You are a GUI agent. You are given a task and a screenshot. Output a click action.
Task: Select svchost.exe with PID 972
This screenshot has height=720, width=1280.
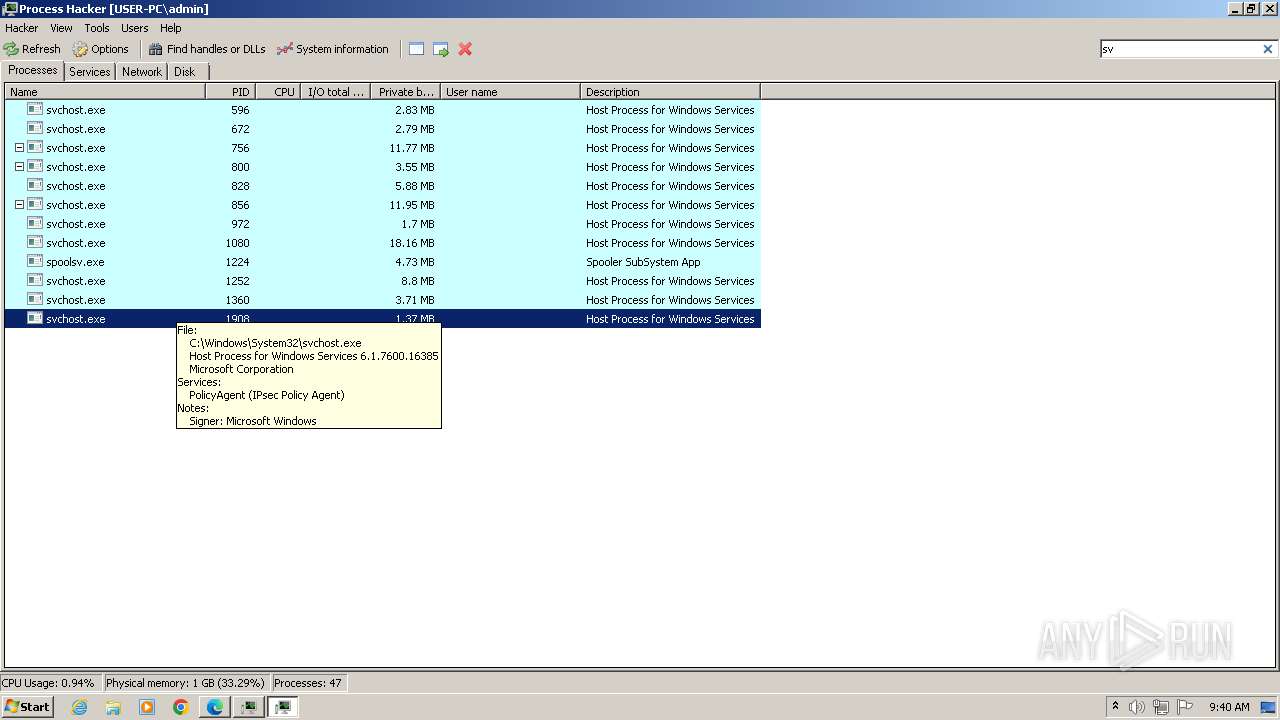(383, 224)
